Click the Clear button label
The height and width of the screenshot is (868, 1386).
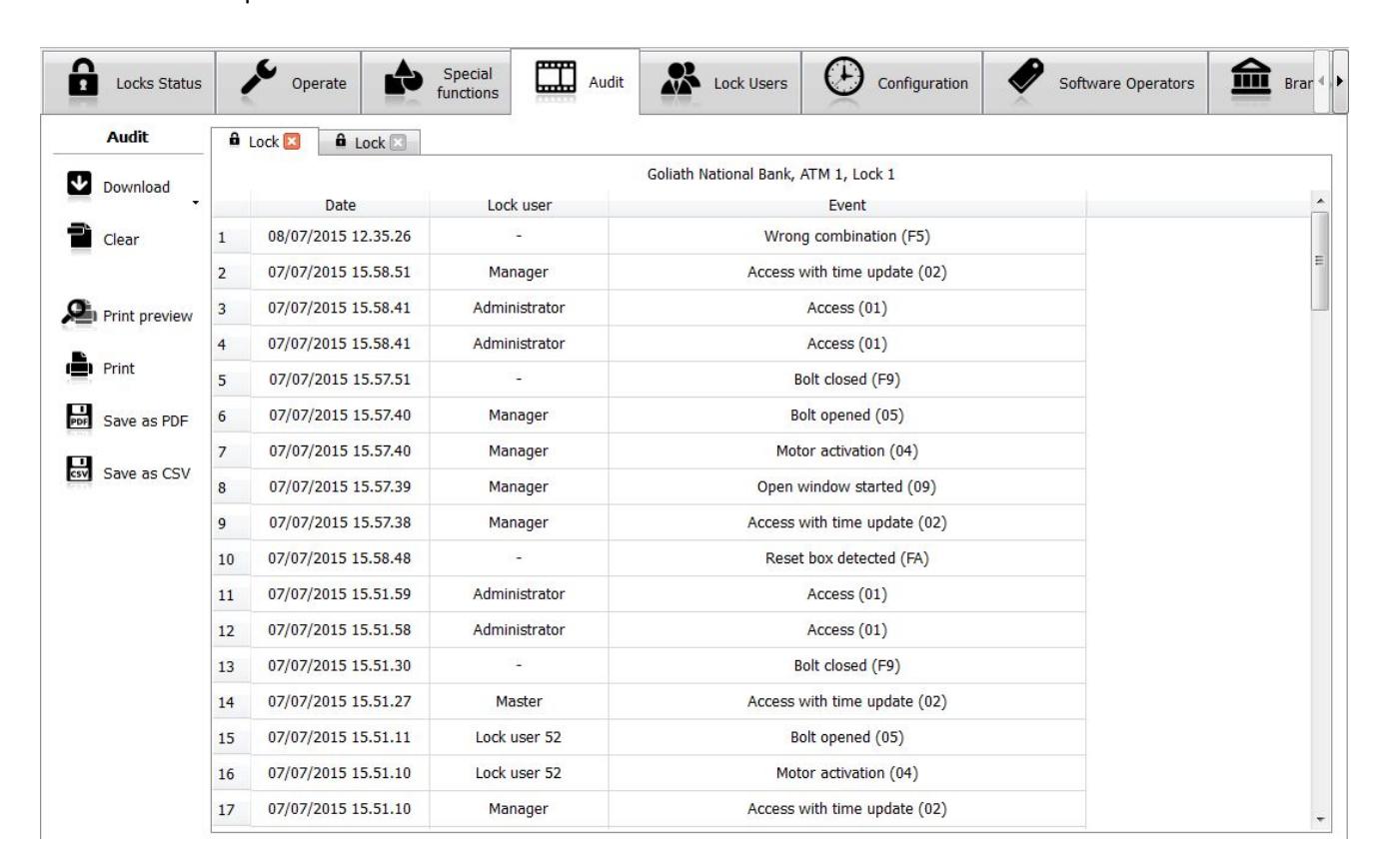(121, 240)
